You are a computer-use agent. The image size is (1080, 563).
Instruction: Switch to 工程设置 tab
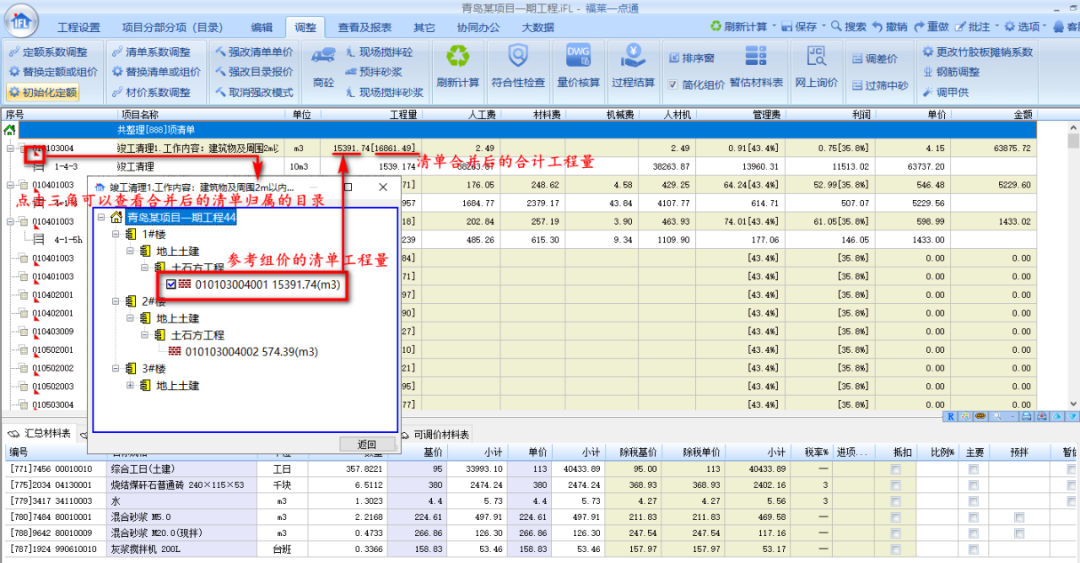tap(79, 28)
